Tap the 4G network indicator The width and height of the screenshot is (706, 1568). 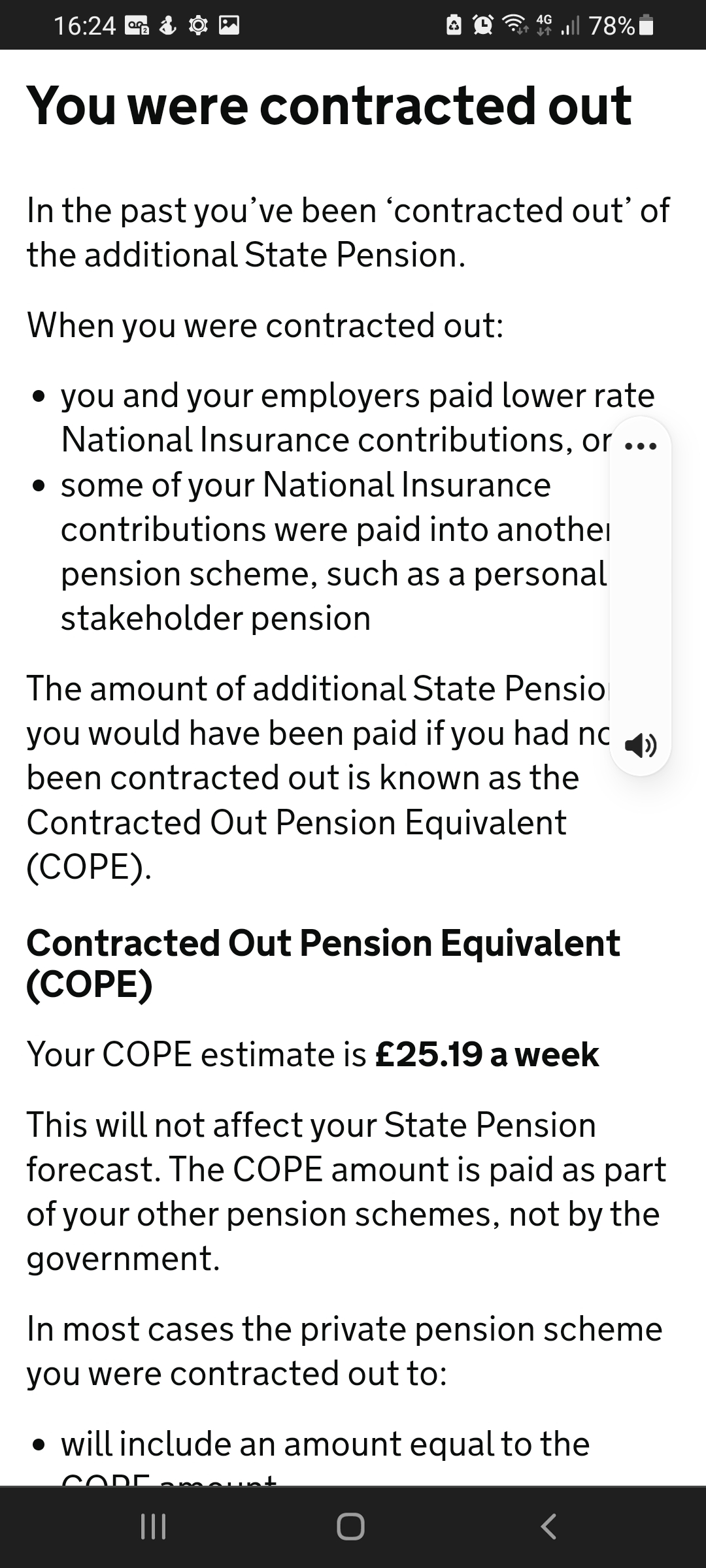pyautogui.click(x=544, y=25)
